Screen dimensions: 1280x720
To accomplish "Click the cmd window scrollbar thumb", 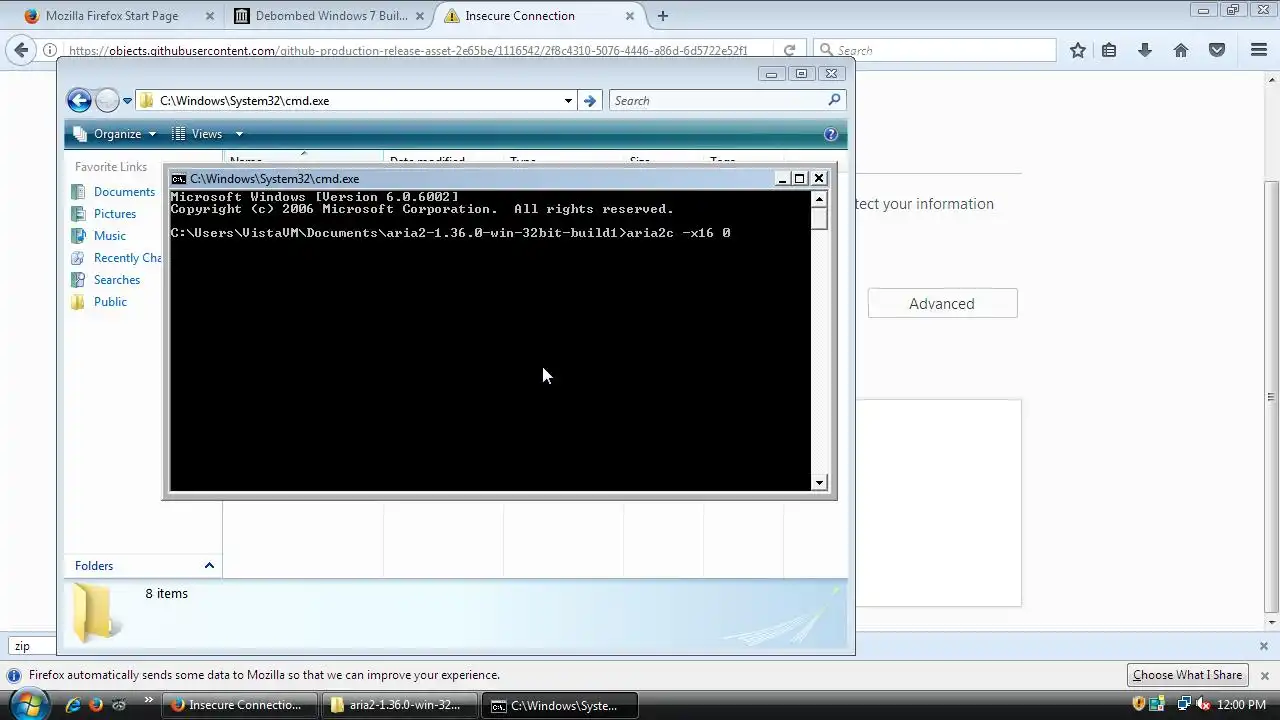I will click(819, 218).
